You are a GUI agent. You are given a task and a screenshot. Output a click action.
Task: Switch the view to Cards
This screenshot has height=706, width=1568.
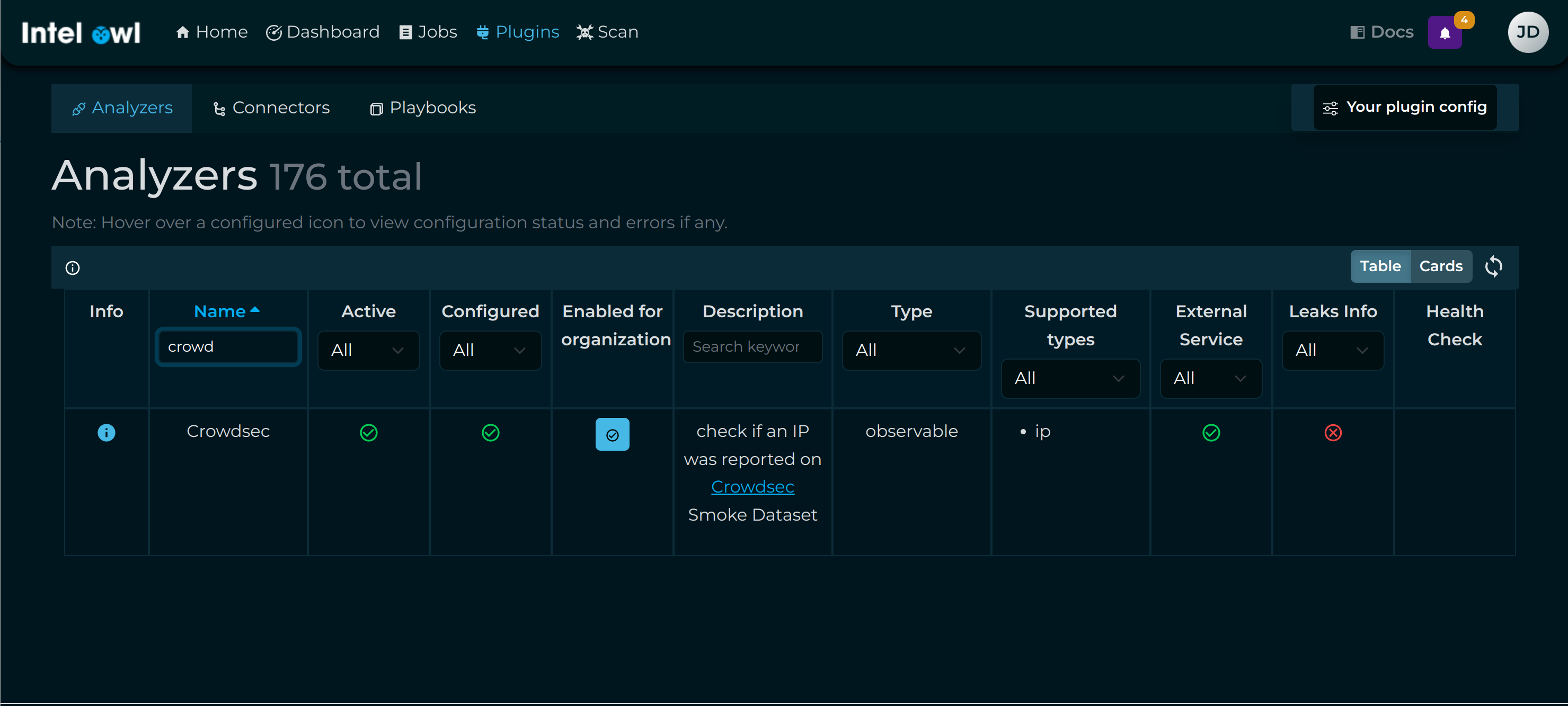[x=1441, y=266]
